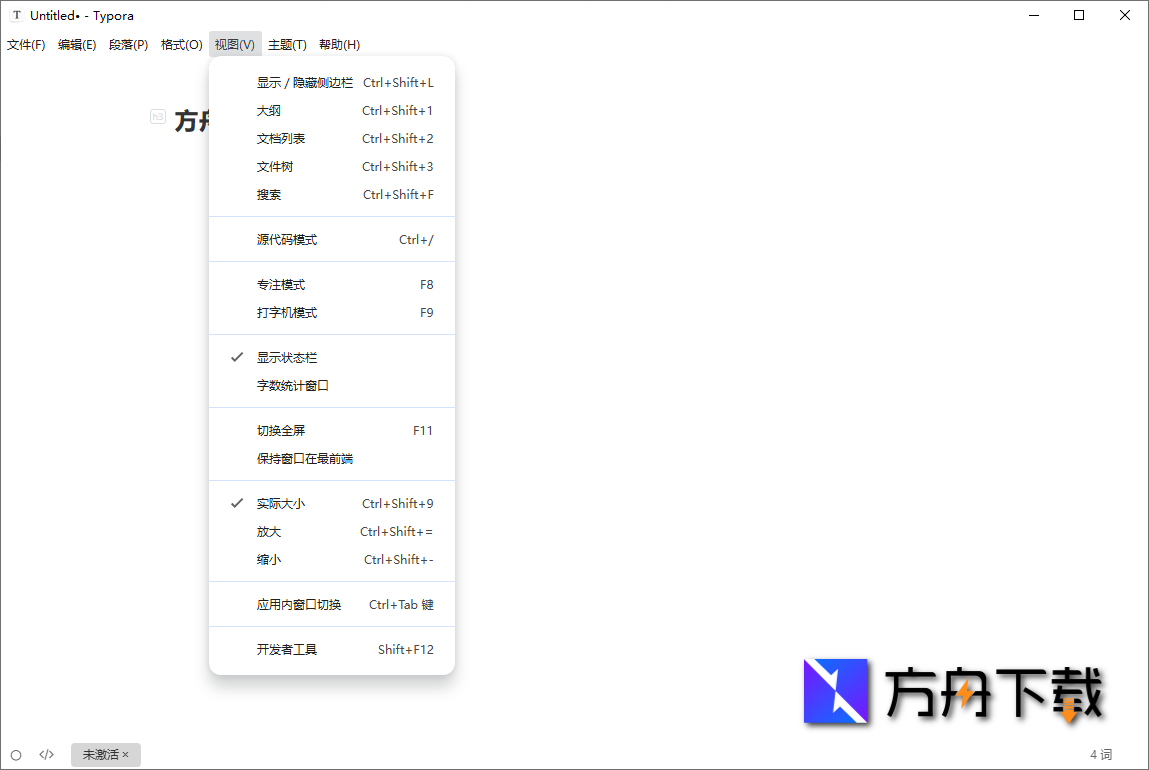
Task: Click the 未激活 label in the status bar
Action: pos(100,755)
